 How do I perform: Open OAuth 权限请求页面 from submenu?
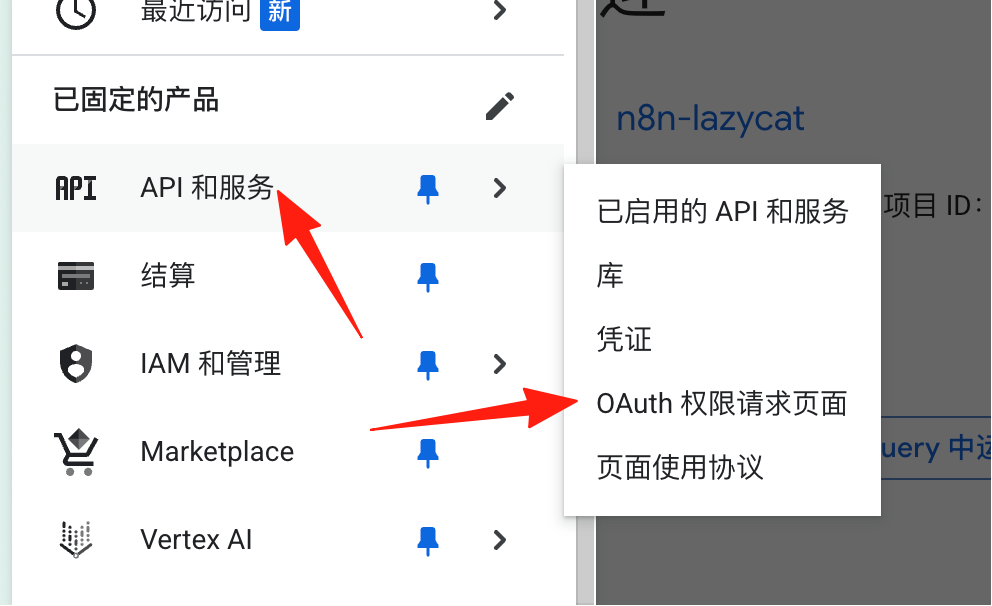(x=722, y=404)
